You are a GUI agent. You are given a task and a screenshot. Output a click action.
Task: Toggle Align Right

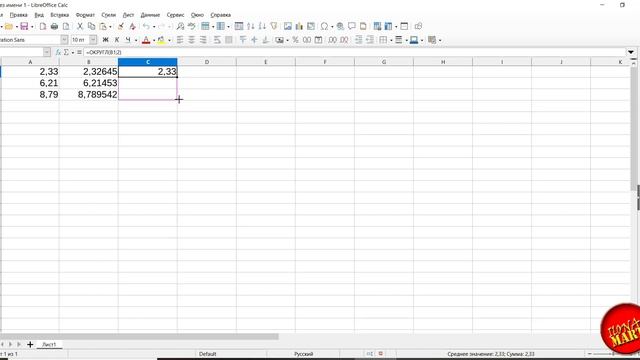coord(203,40)
